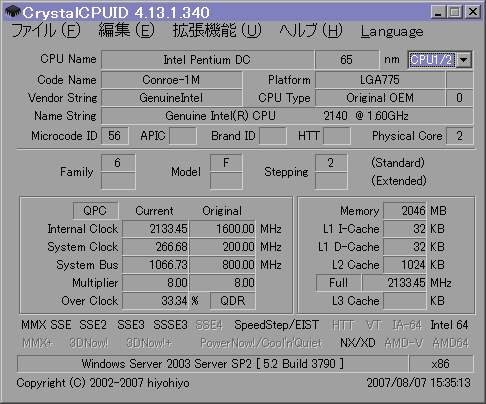Maximize the CrystalCPUID window
Viewport: 486px width, 404px height.
pos(455,12)
